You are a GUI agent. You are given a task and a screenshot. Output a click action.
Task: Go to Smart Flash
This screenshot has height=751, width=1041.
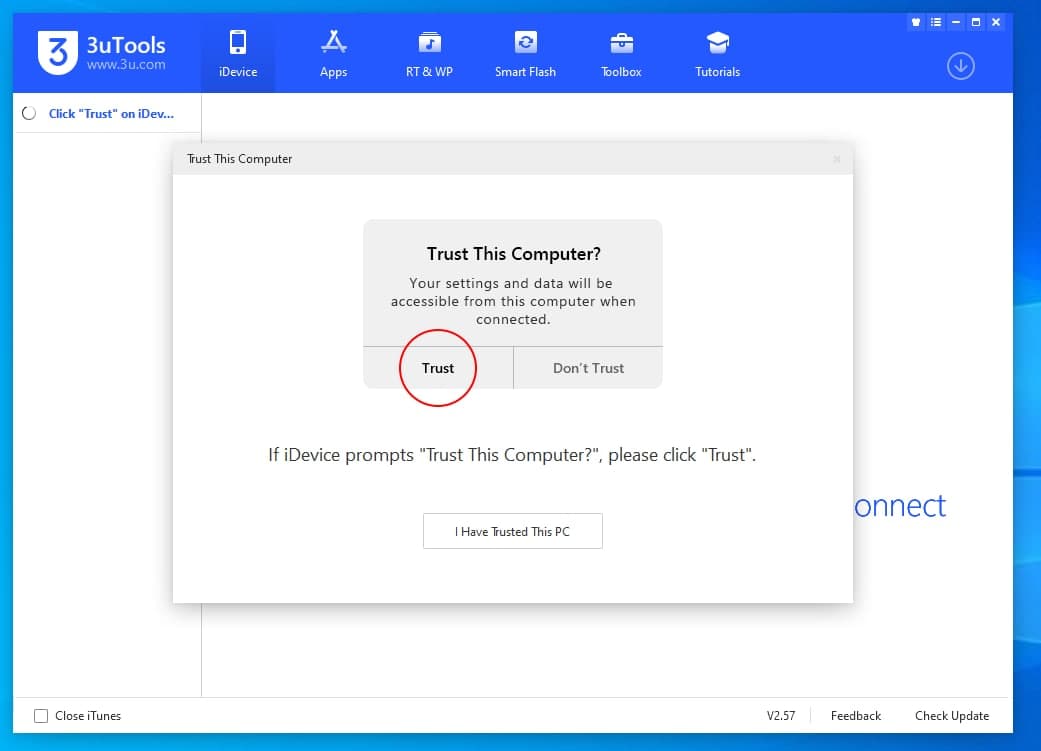tap(525, 54)
